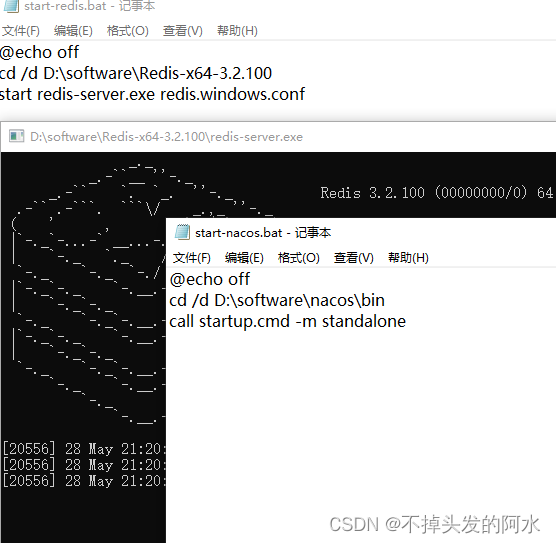Click the start-redis.bat - 记事本 title text

tap(89, 6)
